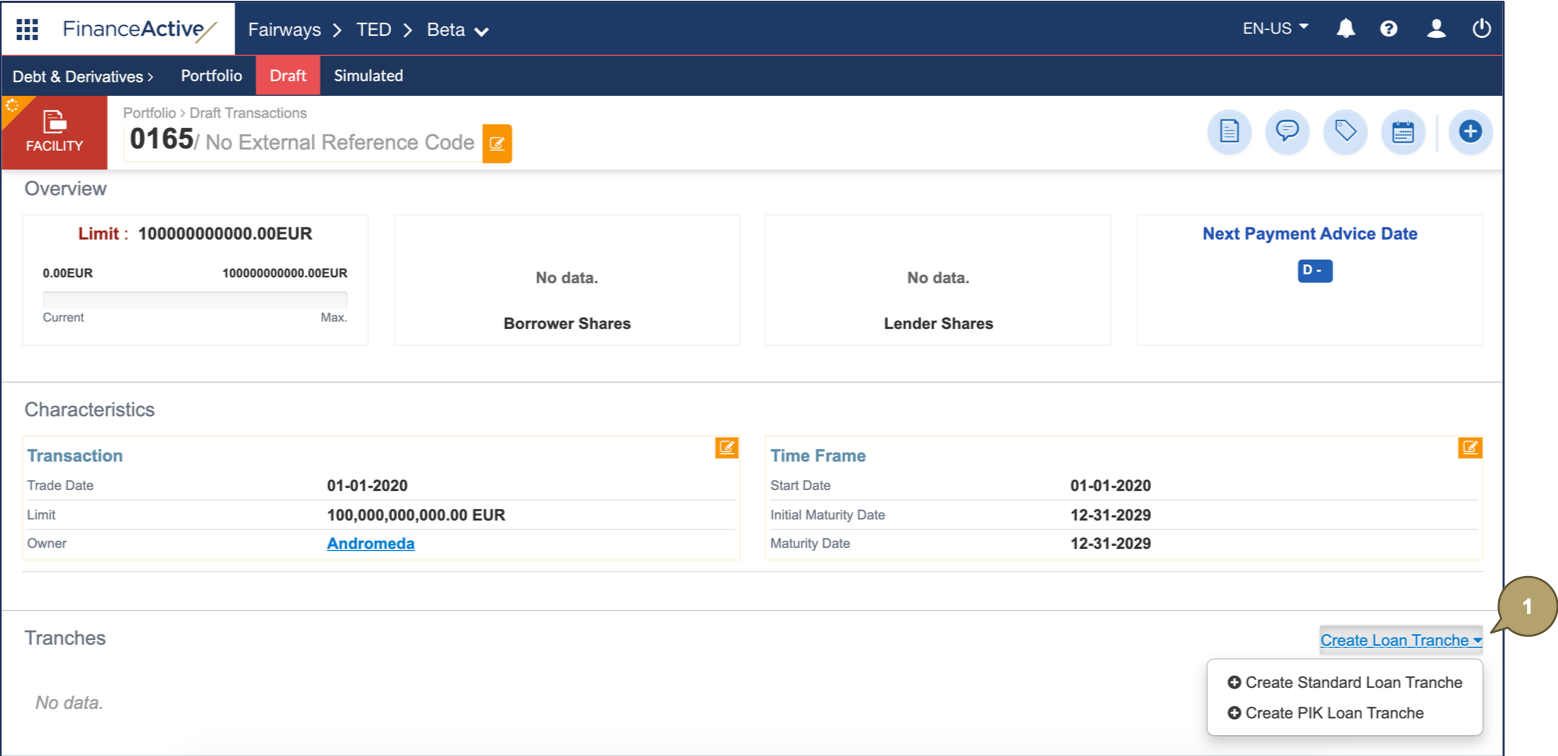Expand the Beta environment dropdown
Viewport: 1558px width, 756px height.
[458, 30]
